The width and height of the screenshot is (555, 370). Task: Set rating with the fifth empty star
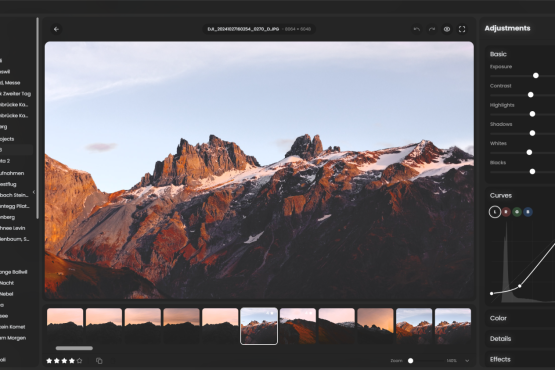click(80, 361)
